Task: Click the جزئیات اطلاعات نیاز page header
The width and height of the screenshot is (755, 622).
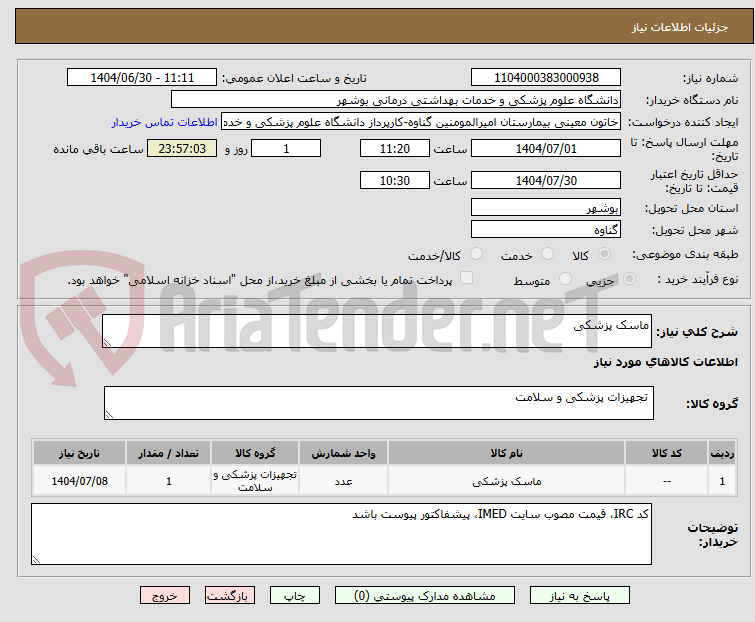Action: (x=680, y=27)
